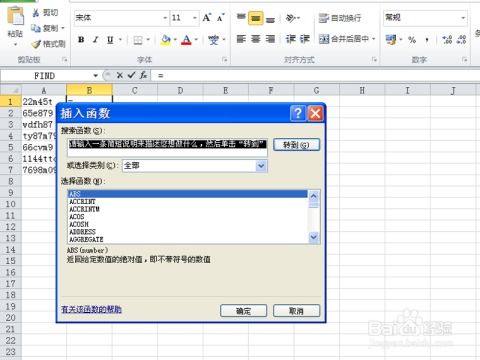
Task: Align text right
Action: [x=270, y=39]
